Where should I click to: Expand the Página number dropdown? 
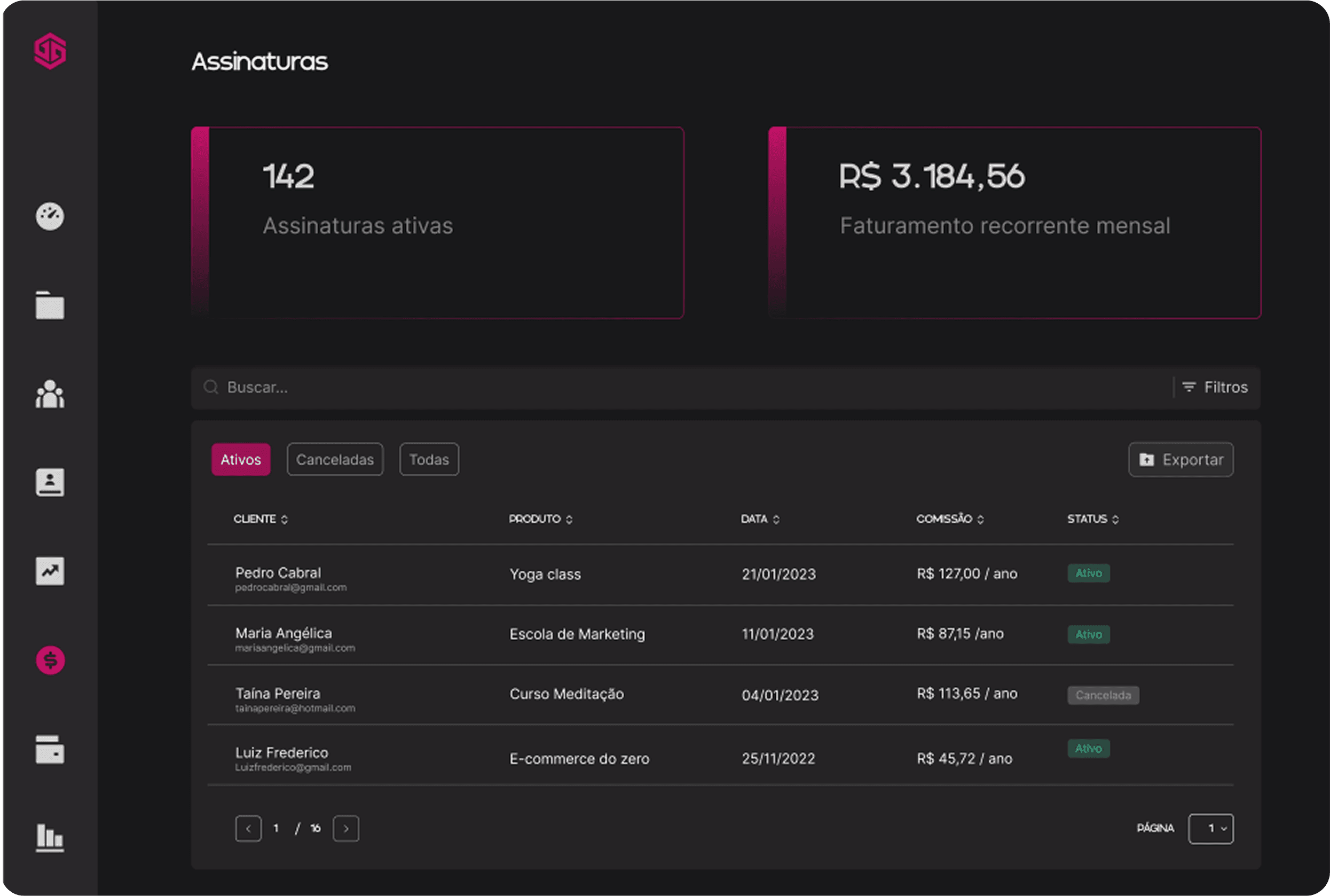(1210, 829)
